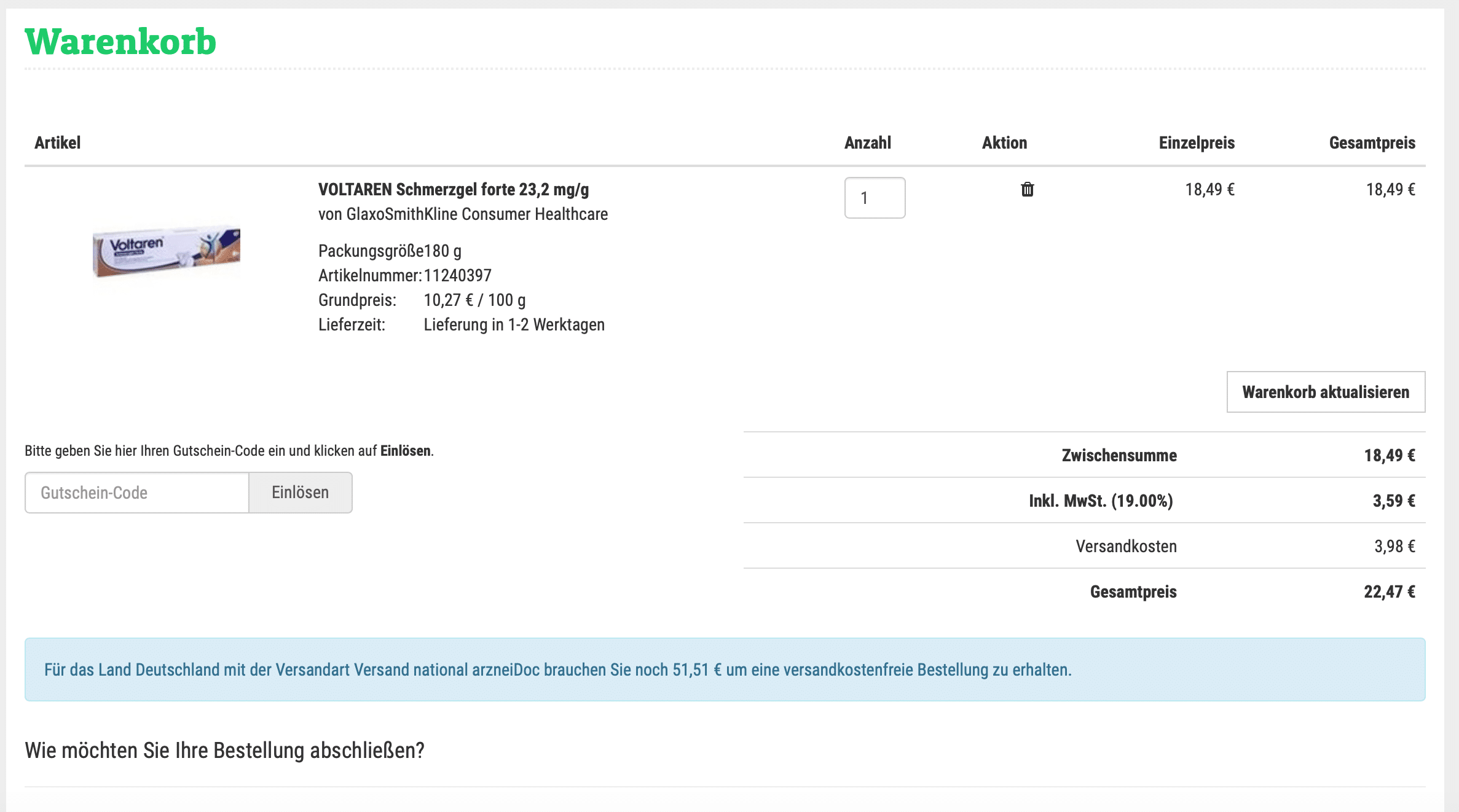The image size is (1459, 812).
Task: Click the Gutschein-Code instruction text
Action: point(229,451)
